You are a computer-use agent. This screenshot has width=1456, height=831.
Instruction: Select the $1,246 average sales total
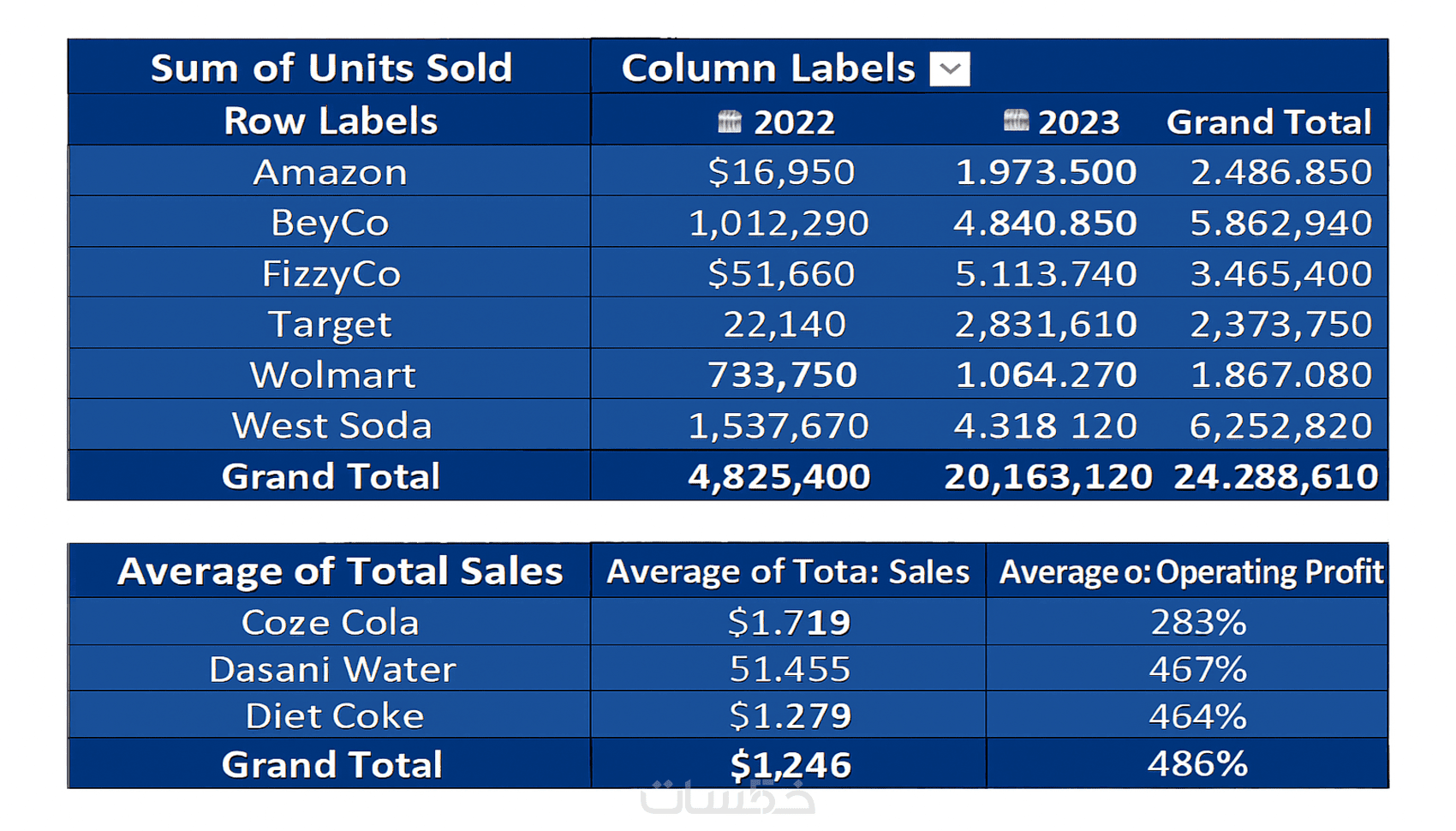click(x=790, y=764)
